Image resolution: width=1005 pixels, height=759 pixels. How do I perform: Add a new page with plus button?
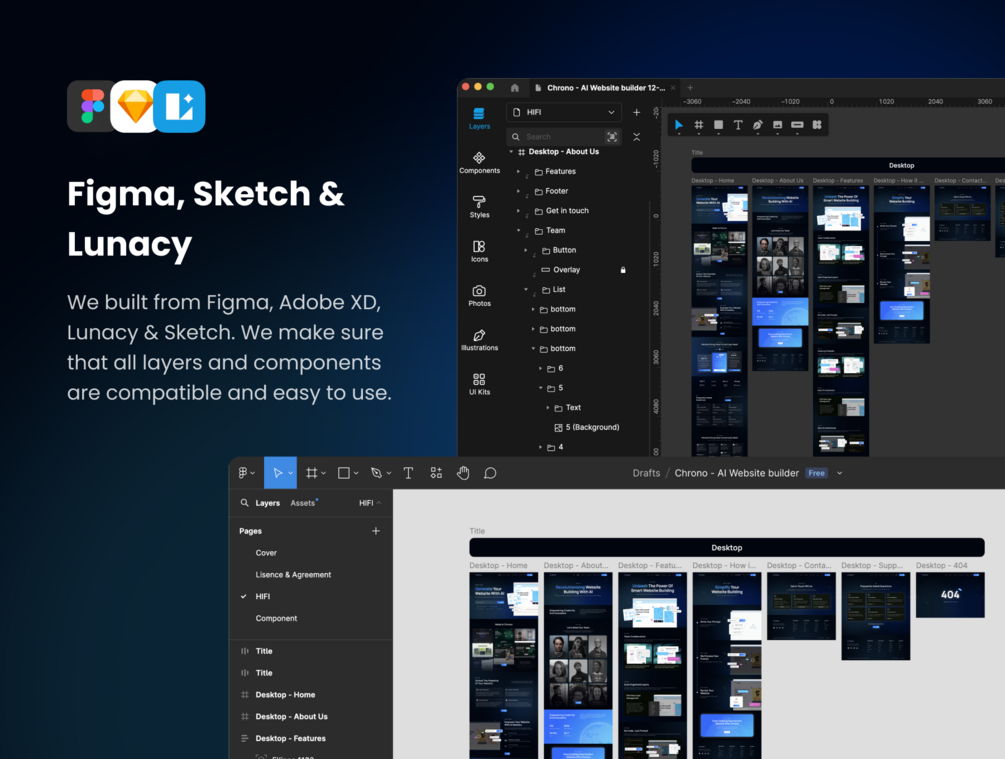(376, 531)
